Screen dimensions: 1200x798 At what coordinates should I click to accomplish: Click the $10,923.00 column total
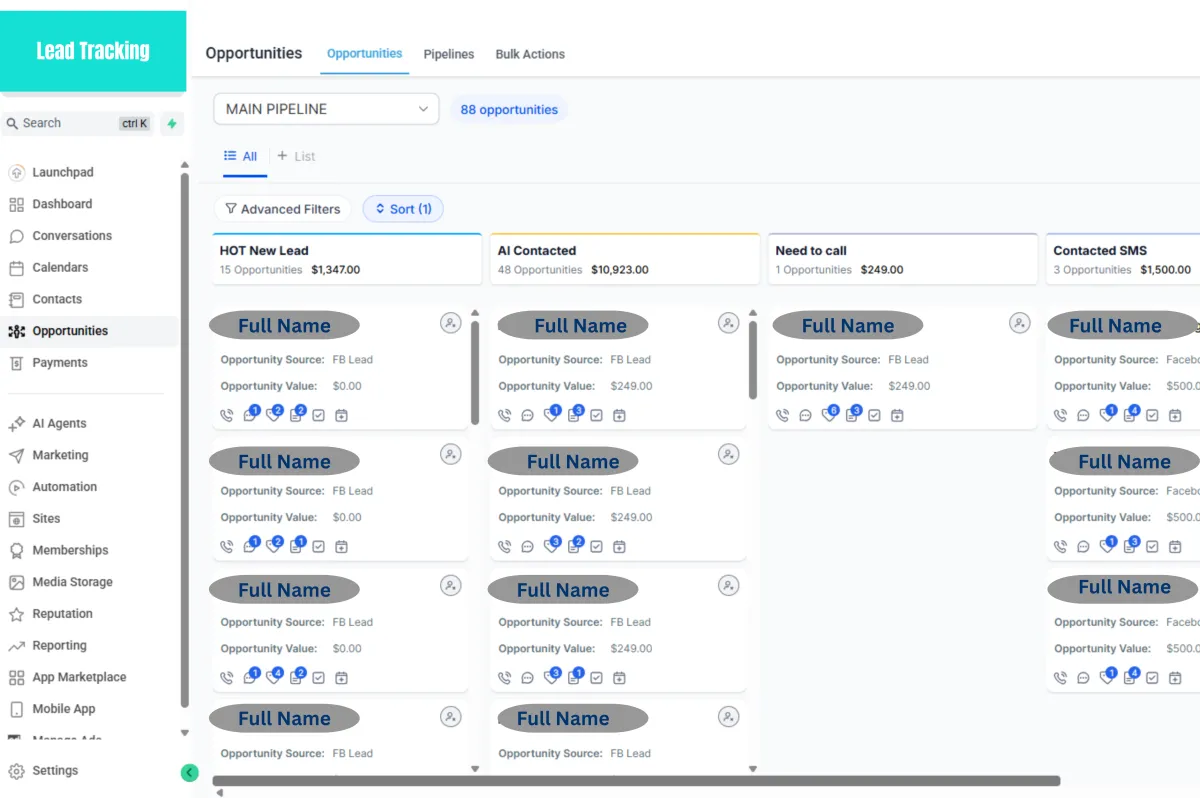pyautogui.click(x=620, y=270)
